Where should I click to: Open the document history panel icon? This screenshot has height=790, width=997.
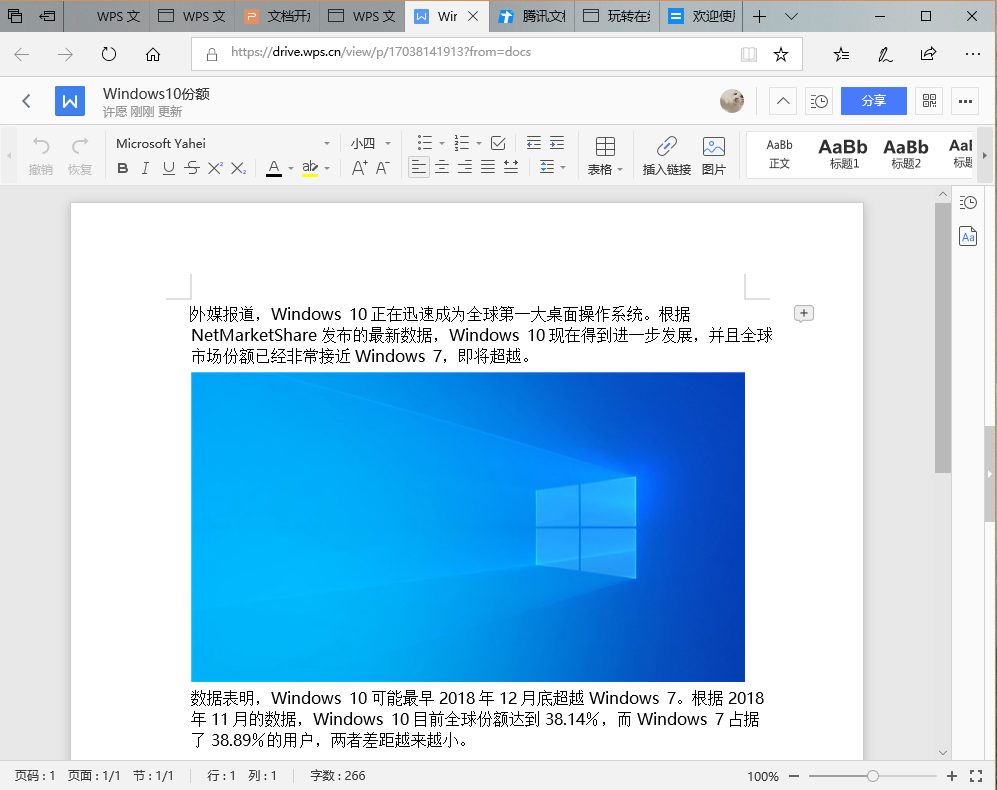tap(818, 101)
